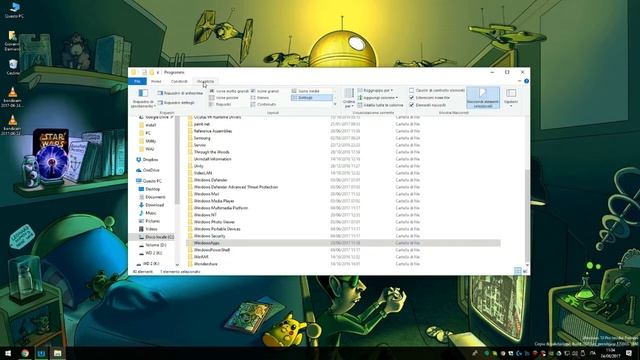Screen dimensions: 640x360
Task: Select Volume (D:) drive
Action: click(153, 245)
